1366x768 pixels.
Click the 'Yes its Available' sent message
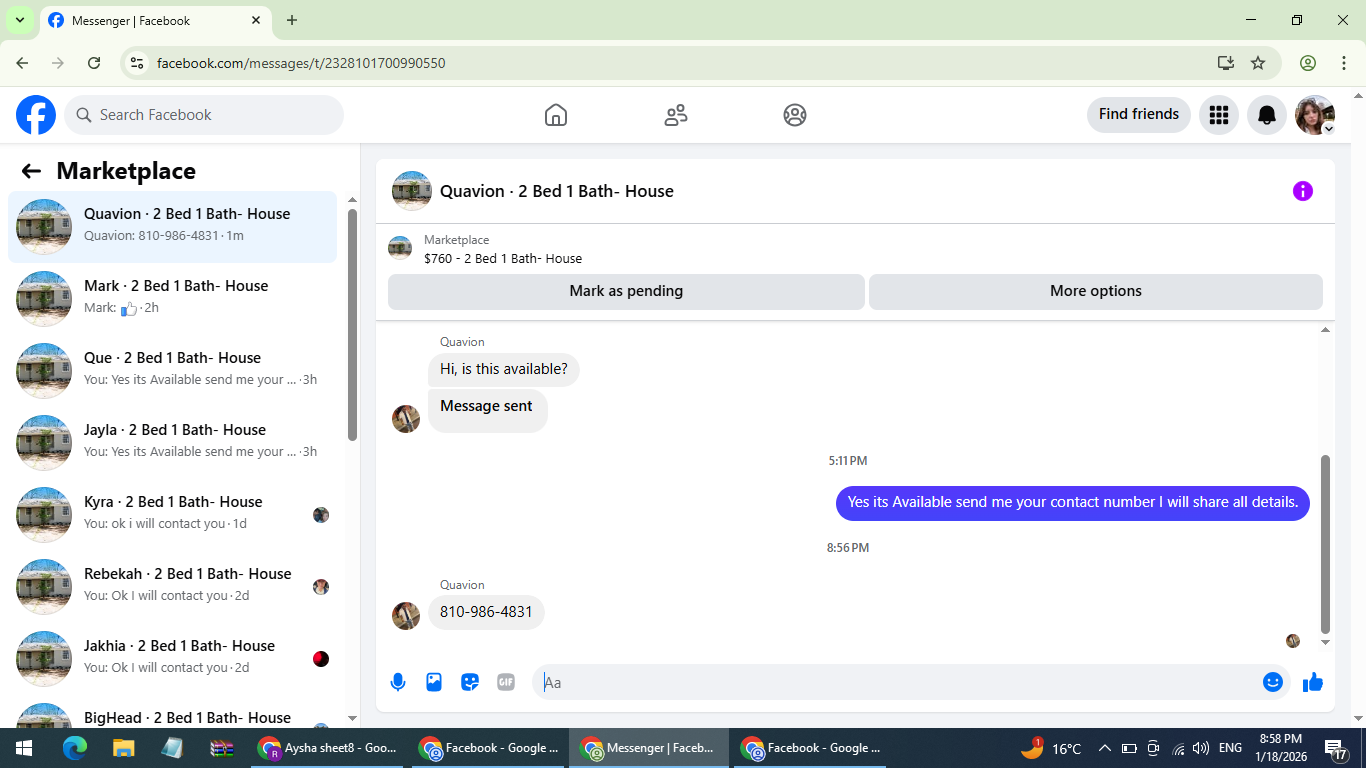(1073, 502)
